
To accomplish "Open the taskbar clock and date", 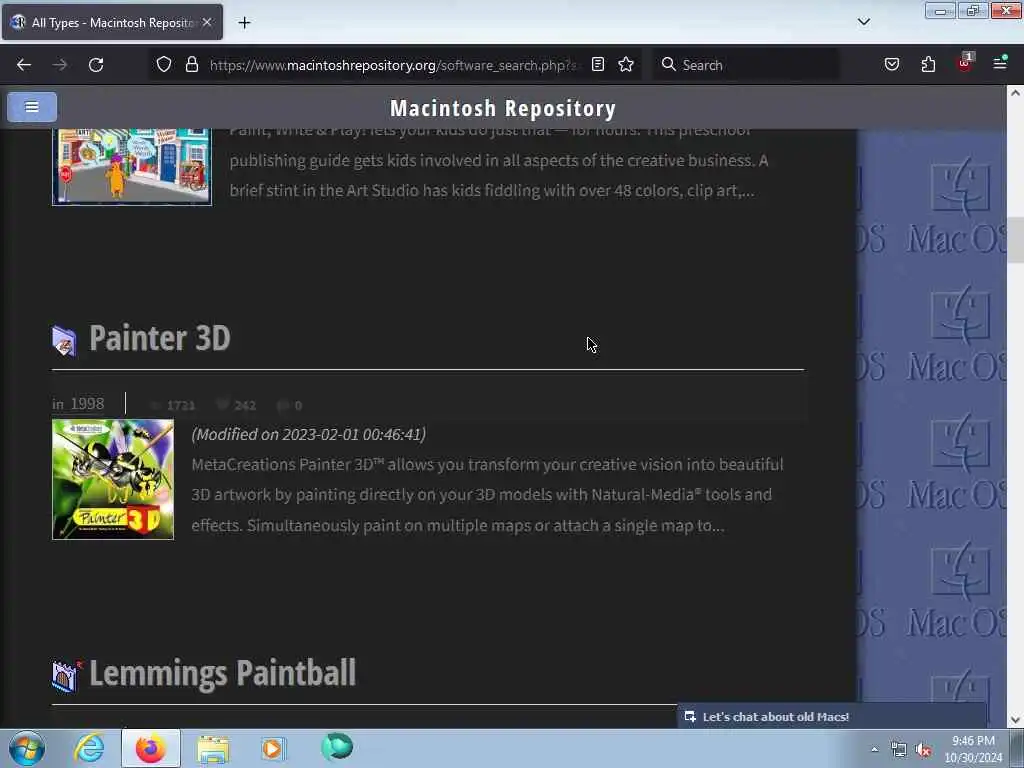I will tap(973, 749).
